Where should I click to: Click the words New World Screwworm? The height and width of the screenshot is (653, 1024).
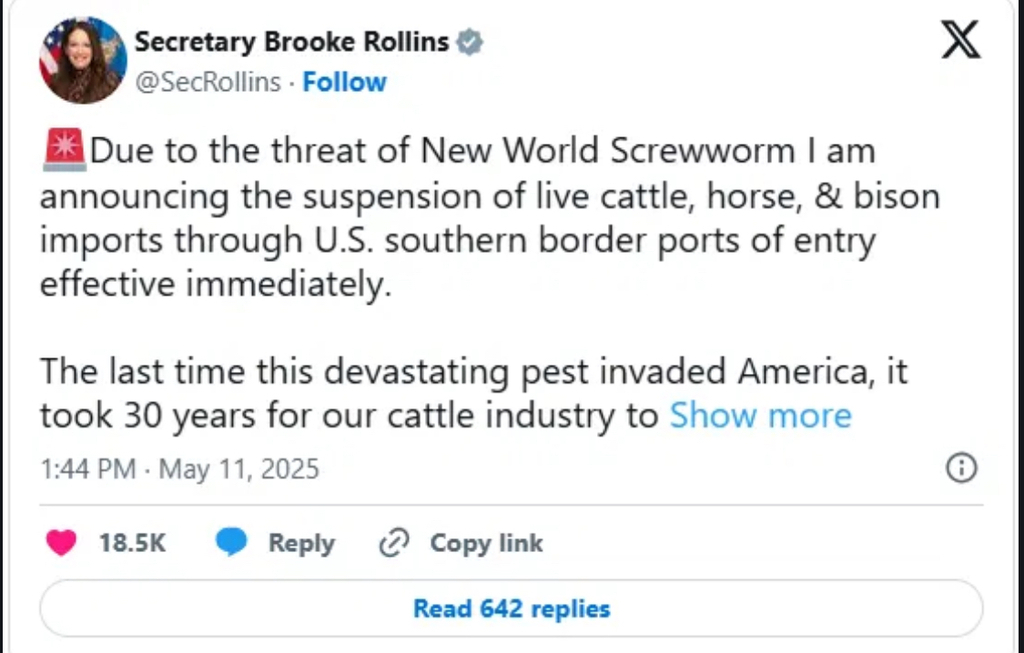612,151
